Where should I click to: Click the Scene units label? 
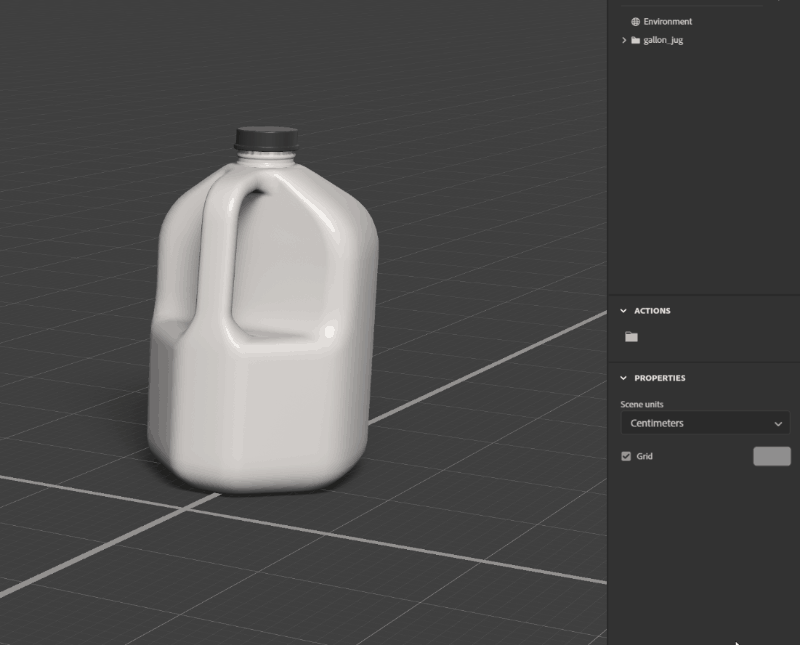click(x=642, y=404)
